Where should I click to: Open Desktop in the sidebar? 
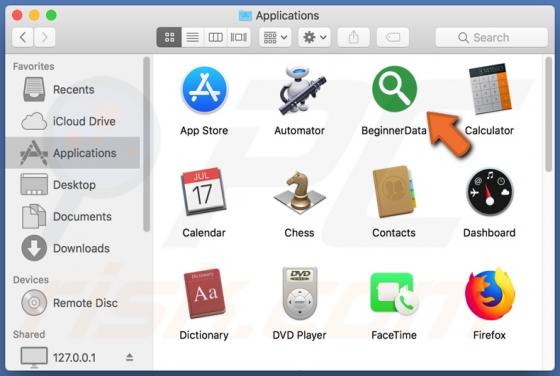72,185
